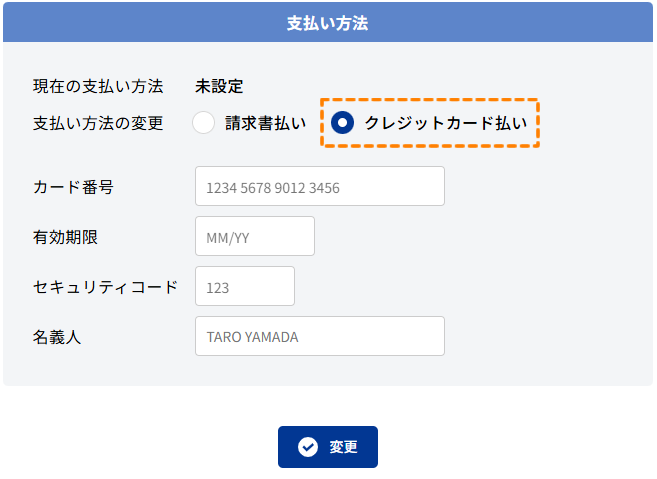Focus the カード番号 input field
The image size is (657, 479).
coord(319,187)
